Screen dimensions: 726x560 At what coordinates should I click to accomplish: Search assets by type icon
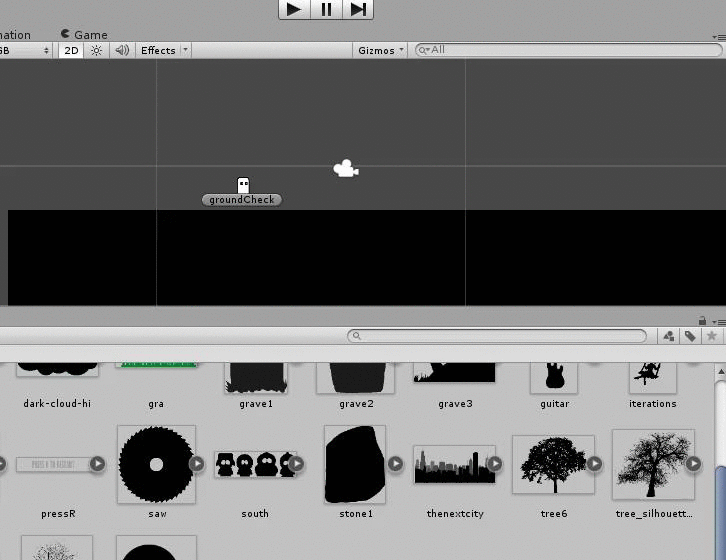click(x=669, y=336)
